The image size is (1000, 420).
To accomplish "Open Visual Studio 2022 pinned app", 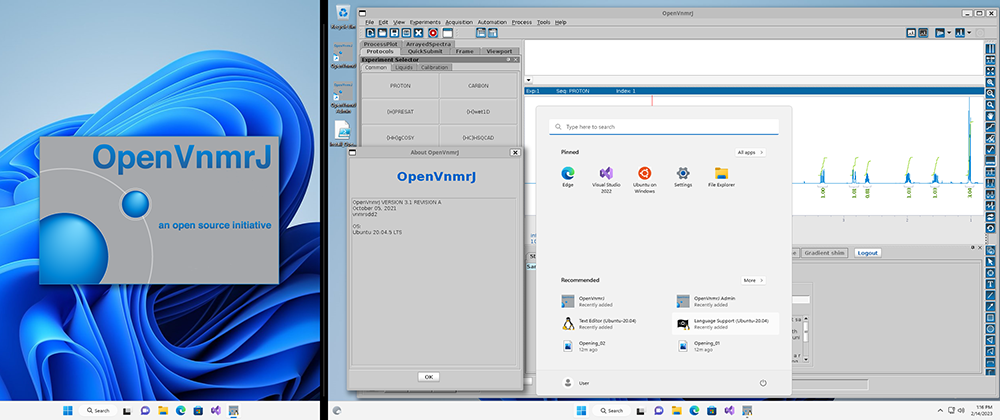I will [606, 178].
